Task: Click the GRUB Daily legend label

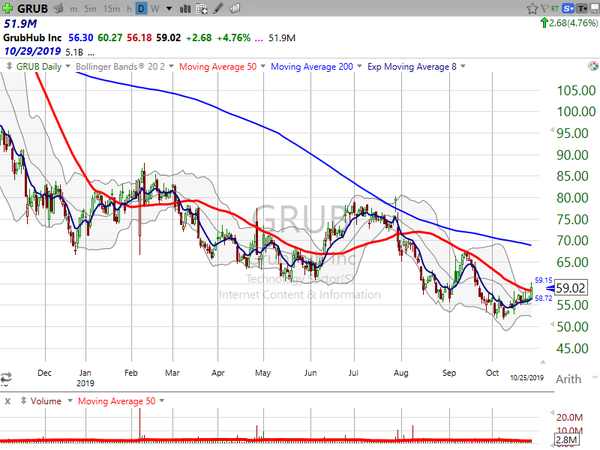Action: coord(39,67)
